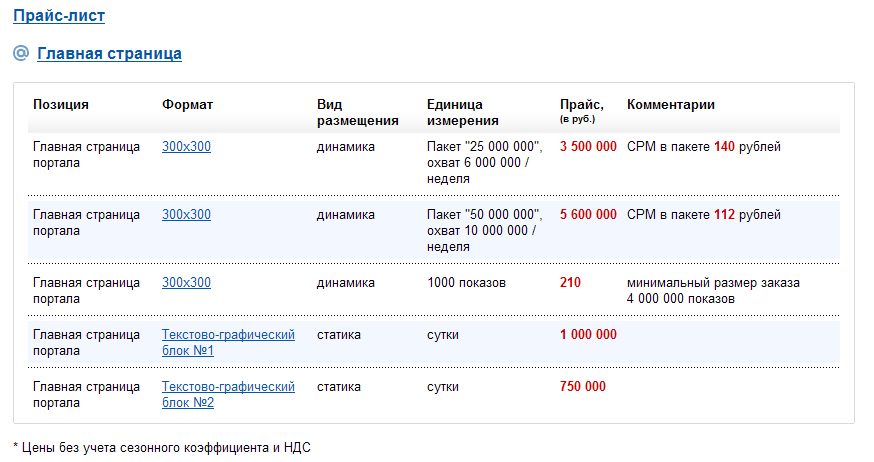Open the Главная страница section link
The height and width of the screenshot is (462, 874).
tap(109, 53)
